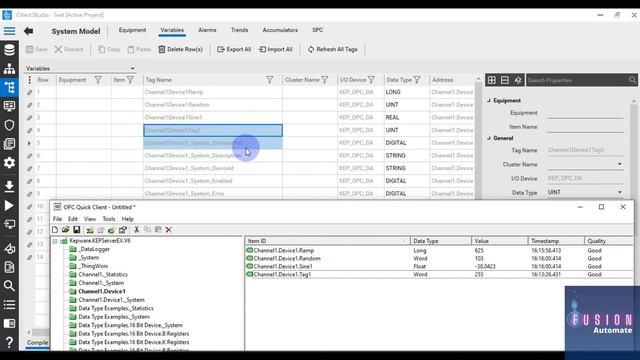Open the Search magnifier icon in sidebar
The width and height of the screenshot is (640, 360).
click(x=9, y=286)
